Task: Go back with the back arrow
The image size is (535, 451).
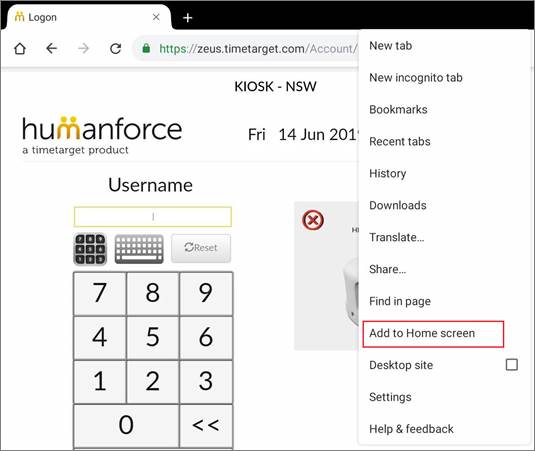Action: click(x=52, y=48)
